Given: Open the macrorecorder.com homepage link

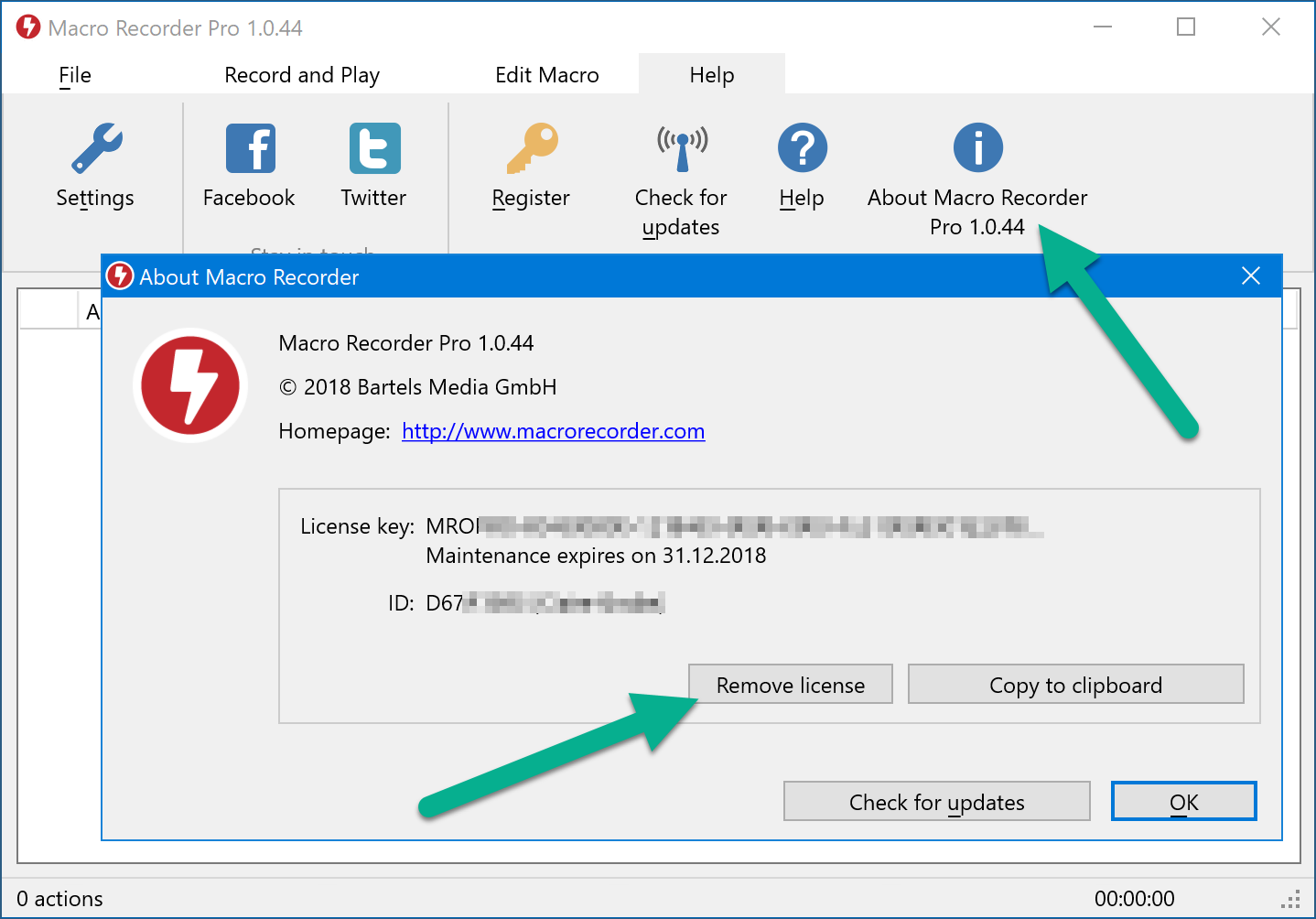Looking at the screenshot, I should 553,431.
